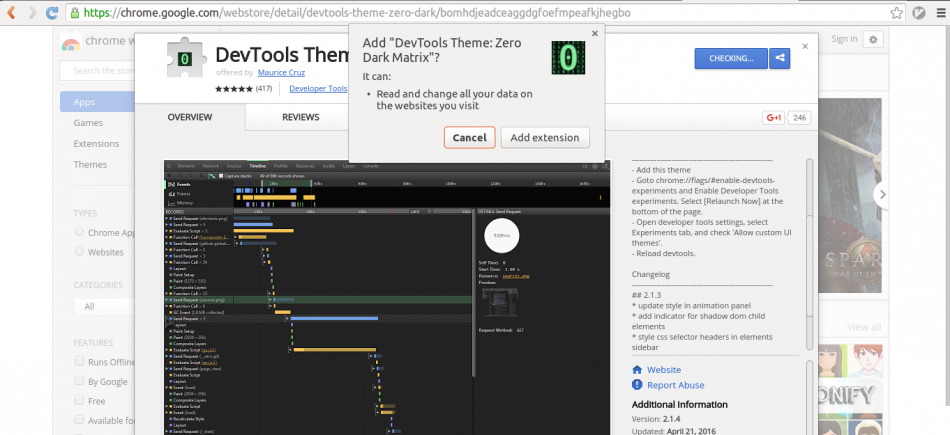Select Apps in the sidebar
Screen dimensions: 950x435
pyautogui.click(x=97, y=102)
